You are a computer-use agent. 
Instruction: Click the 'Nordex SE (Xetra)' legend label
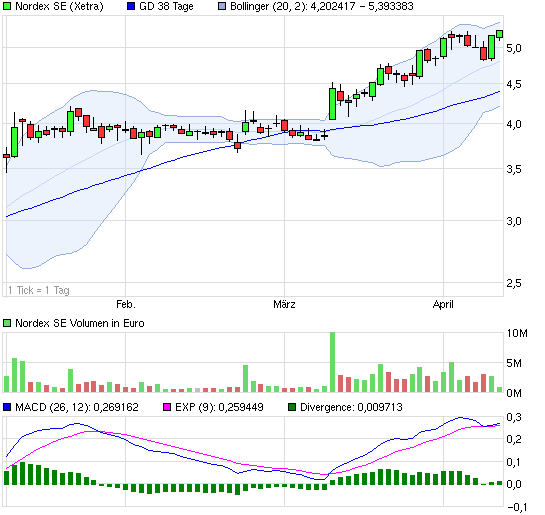click(x=59, y=6)
